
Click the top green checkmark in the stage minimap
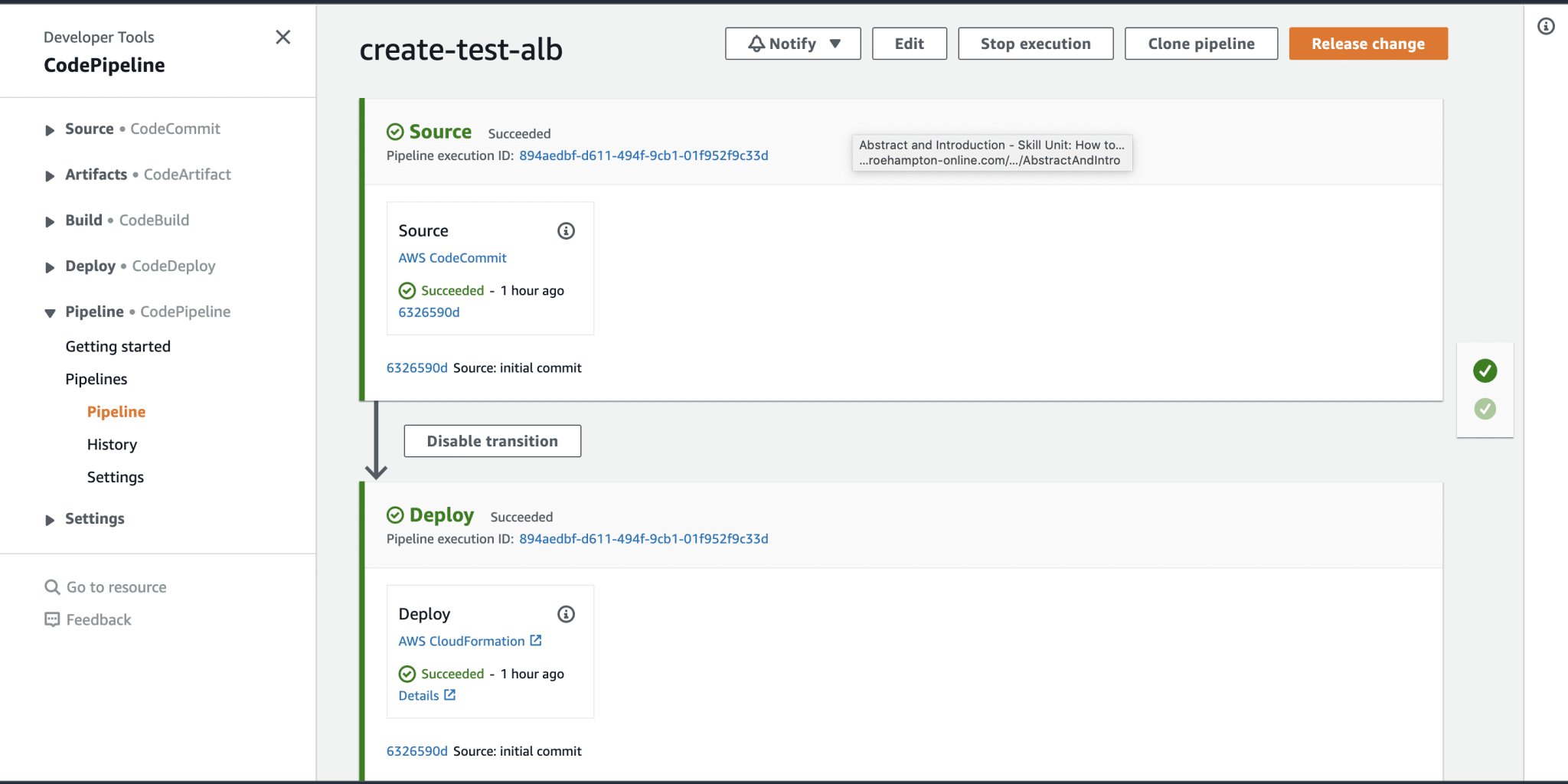(x=1485, y=371)
